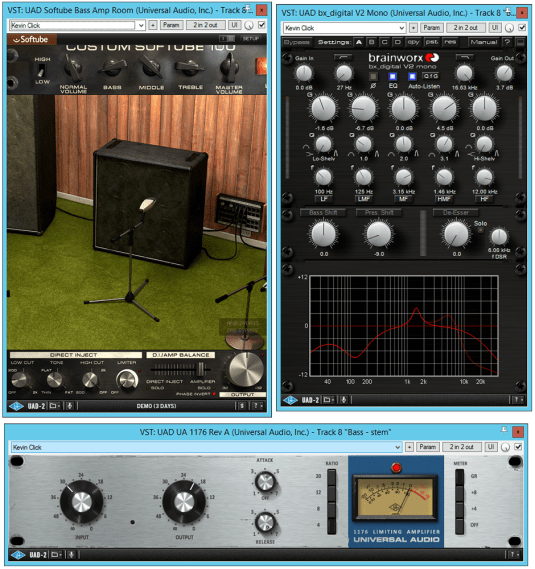Click the cpy settings button
535x569 pixels.
[413, 42]
